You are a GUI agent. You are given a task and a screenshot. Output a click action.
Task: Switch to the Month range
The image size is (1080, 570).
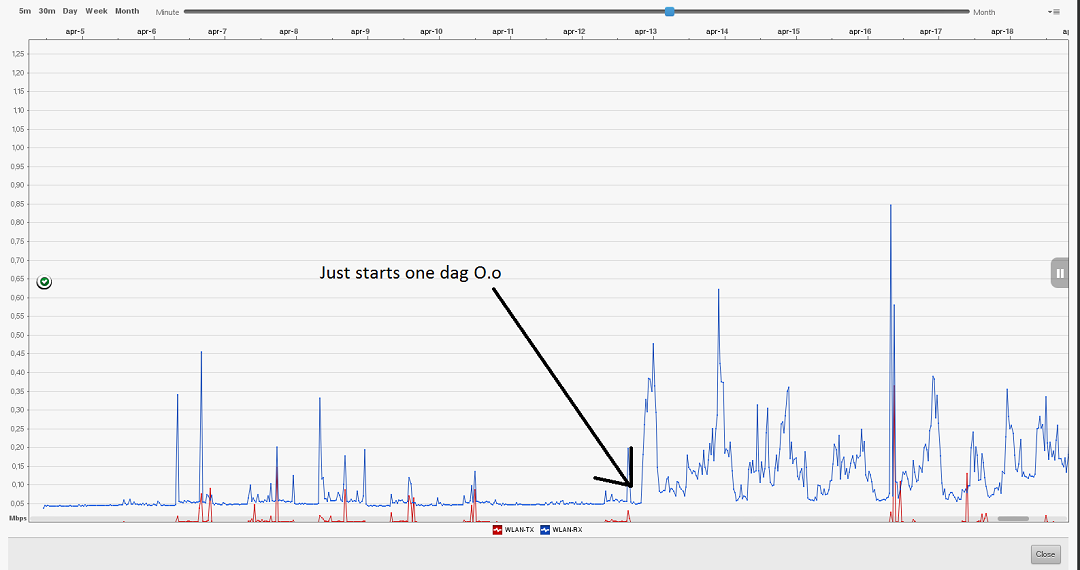(x=127, y=11)
